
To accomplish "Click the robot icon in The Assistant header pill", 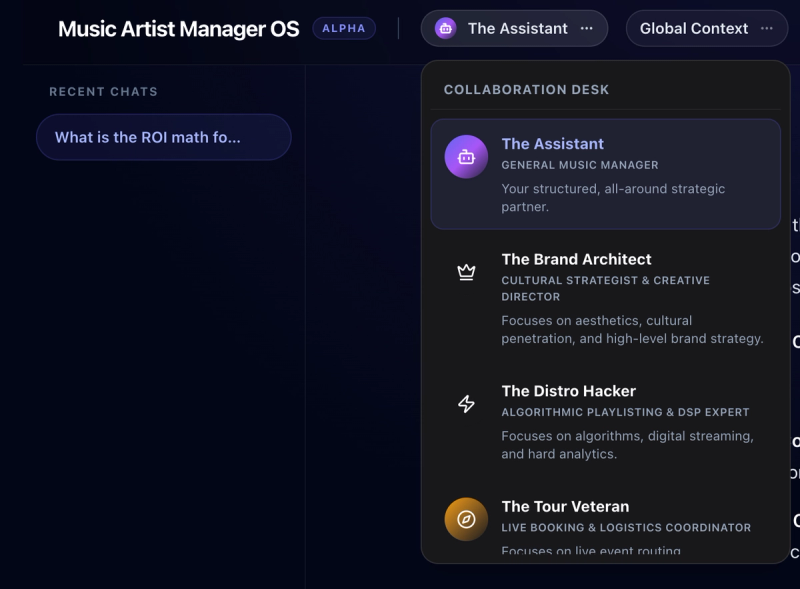I will (445, 29).
